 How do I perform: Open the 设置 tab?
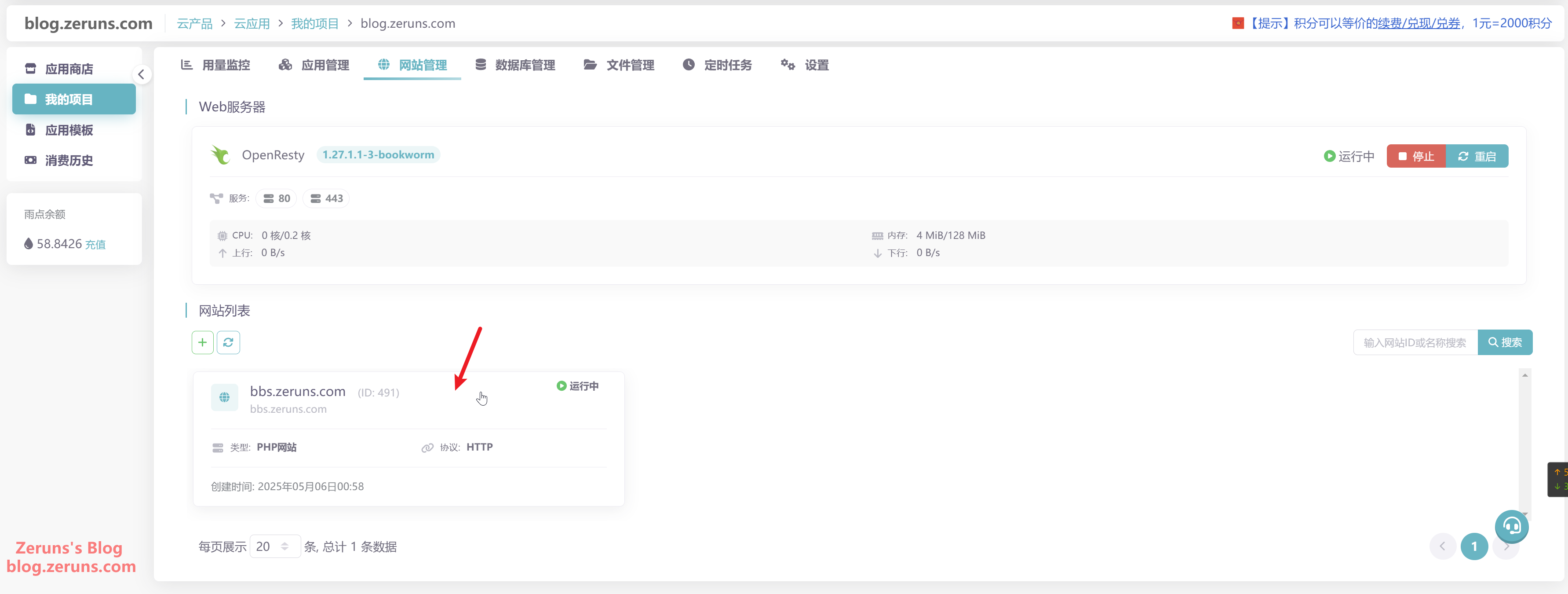click(805, 65)
